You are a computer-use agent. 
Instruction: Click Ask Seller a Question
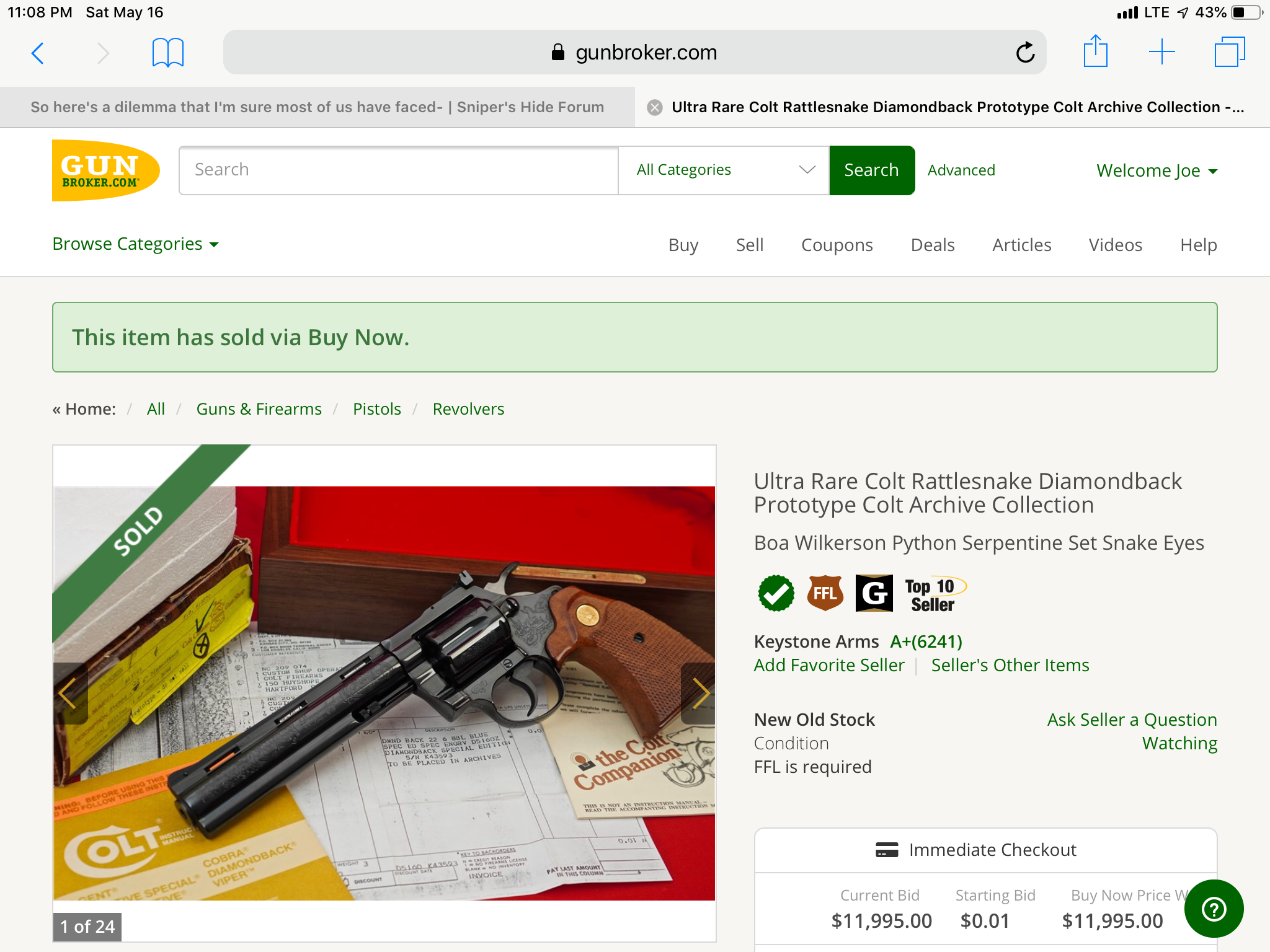(1132, 720)
